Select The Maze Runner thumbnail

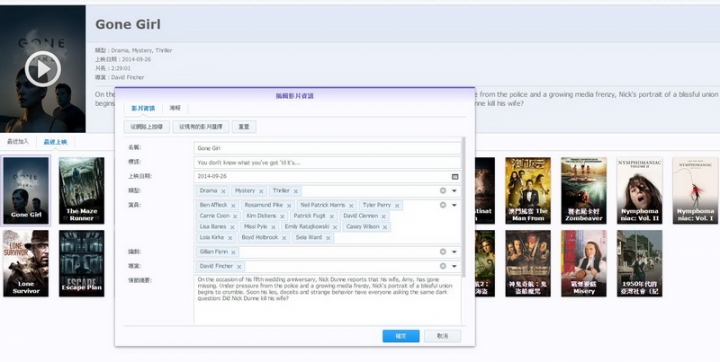81,190
